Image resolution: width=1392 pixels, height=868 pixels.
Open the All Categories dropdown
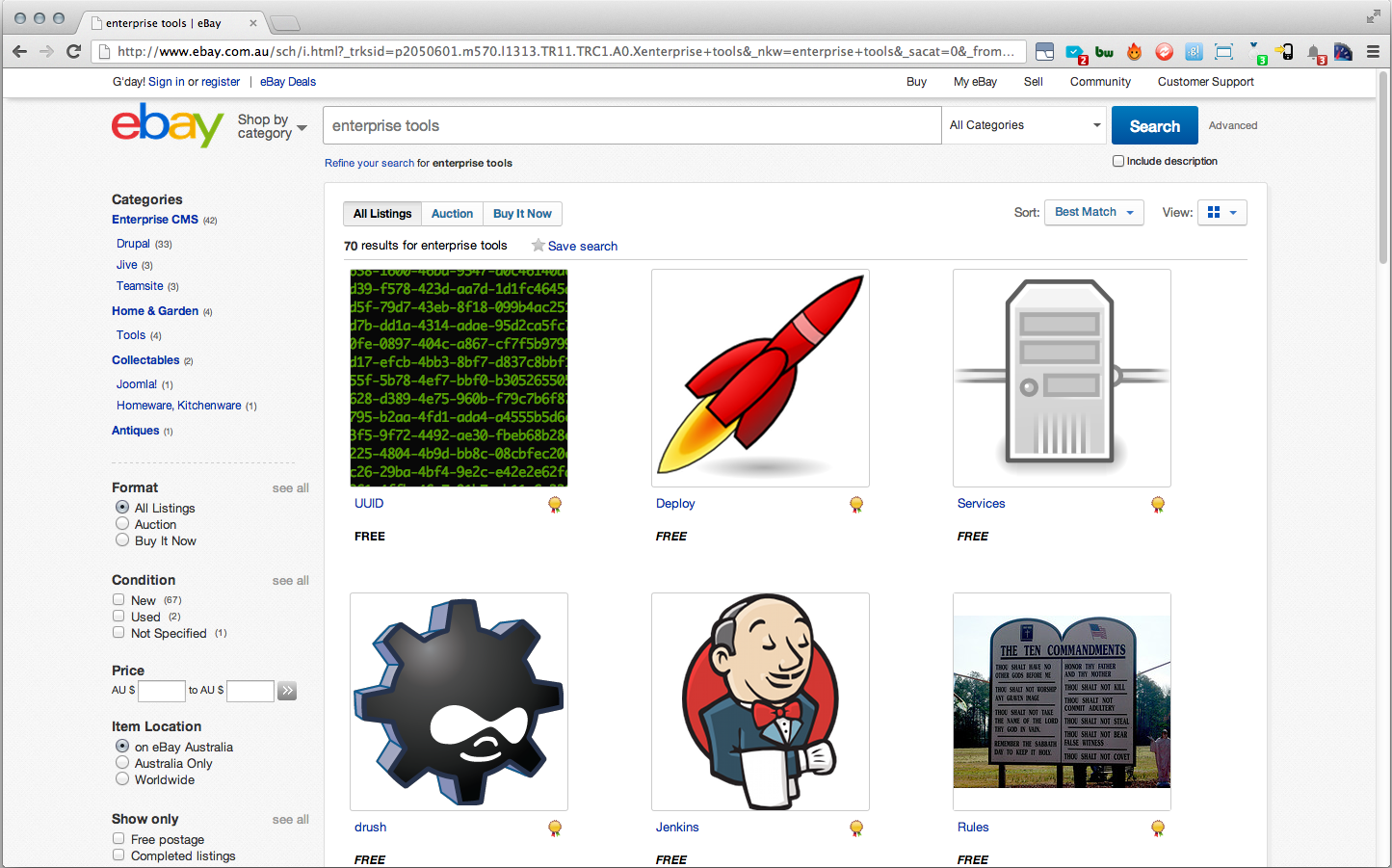coord(1025,125)
